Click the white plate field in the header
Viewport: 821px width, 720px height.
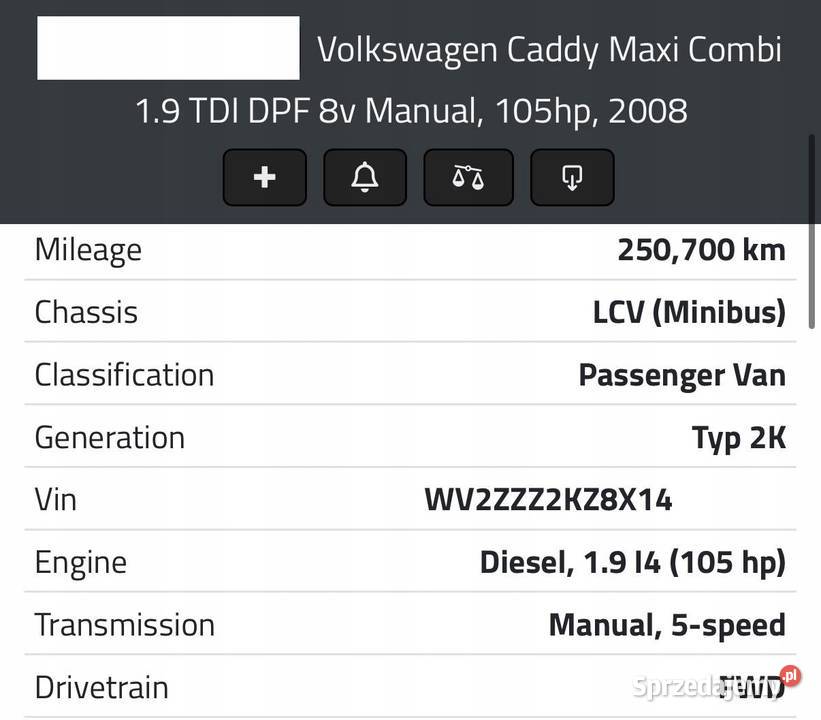pyautogui.click(x=168, y=47)
